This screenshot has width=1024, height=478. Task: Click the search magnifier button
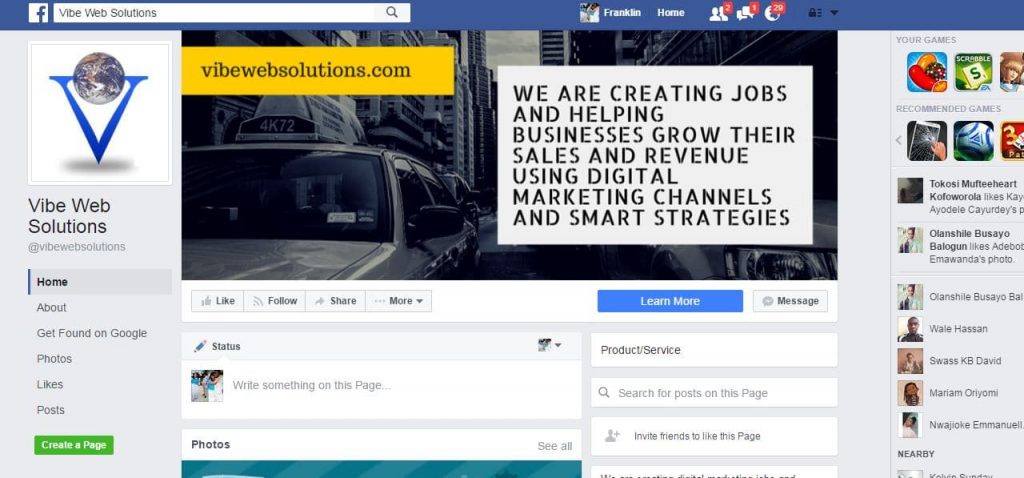(392, 12)
